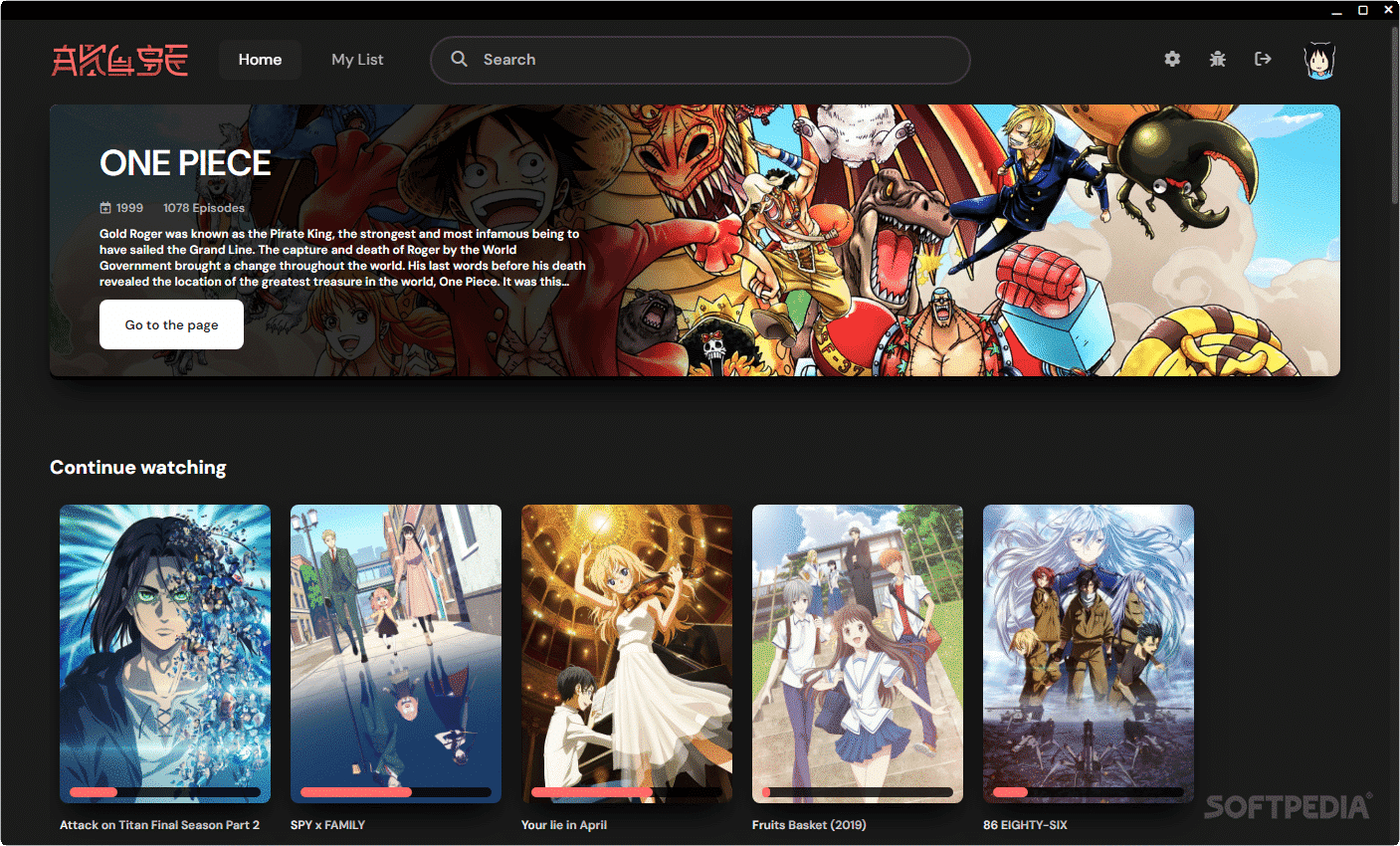
Task: Maximize the application window
Action: pyautogui.click(x=1363, y=10)
